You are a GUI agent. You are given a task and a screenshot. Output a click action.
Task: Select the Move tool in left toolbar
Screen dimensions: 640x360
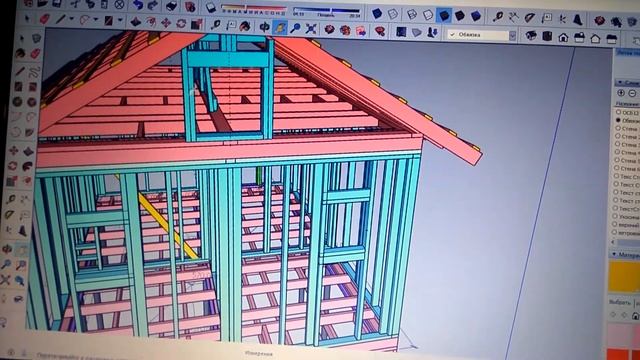(13, 151)
